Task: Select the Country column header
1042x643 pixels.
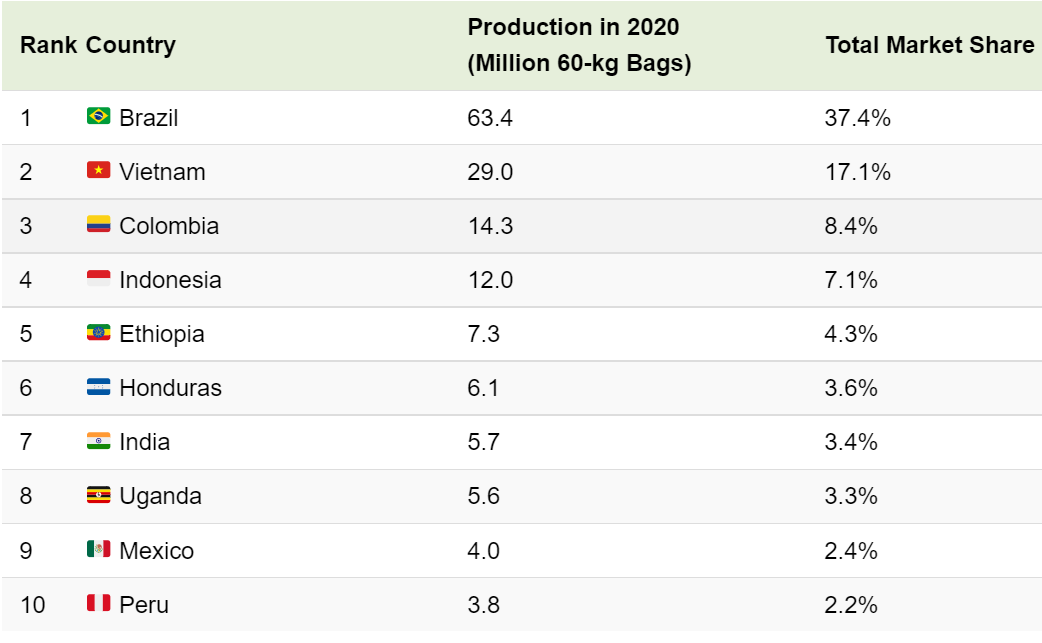Action: coord(130,46)
